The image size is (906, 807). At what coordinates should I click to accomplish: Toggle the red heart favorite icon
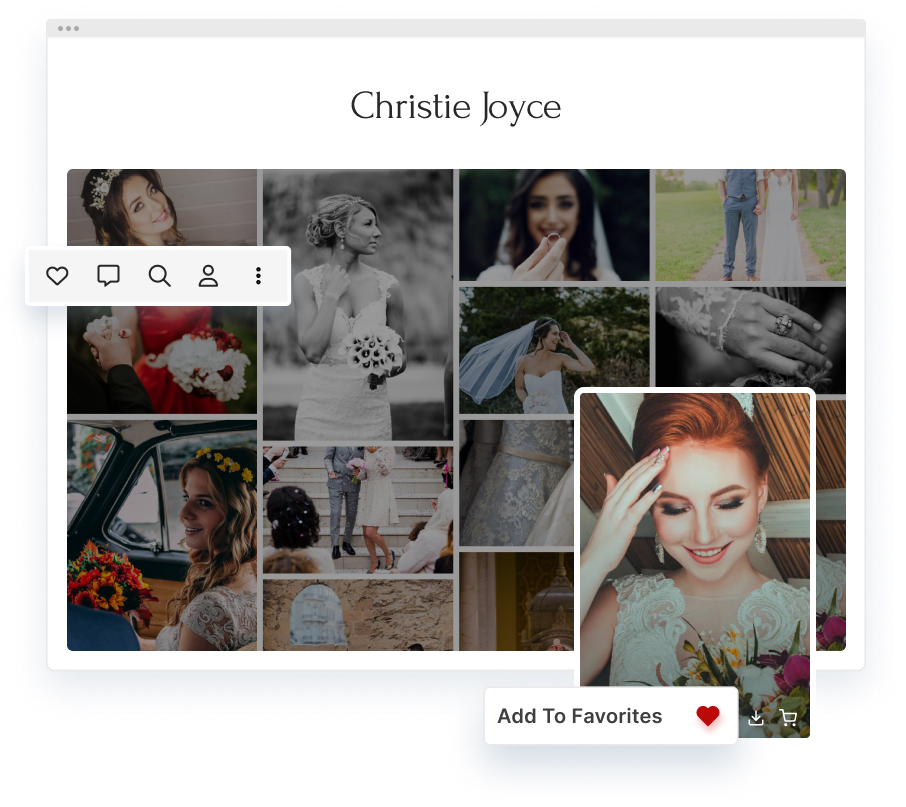tap(708, 716)
